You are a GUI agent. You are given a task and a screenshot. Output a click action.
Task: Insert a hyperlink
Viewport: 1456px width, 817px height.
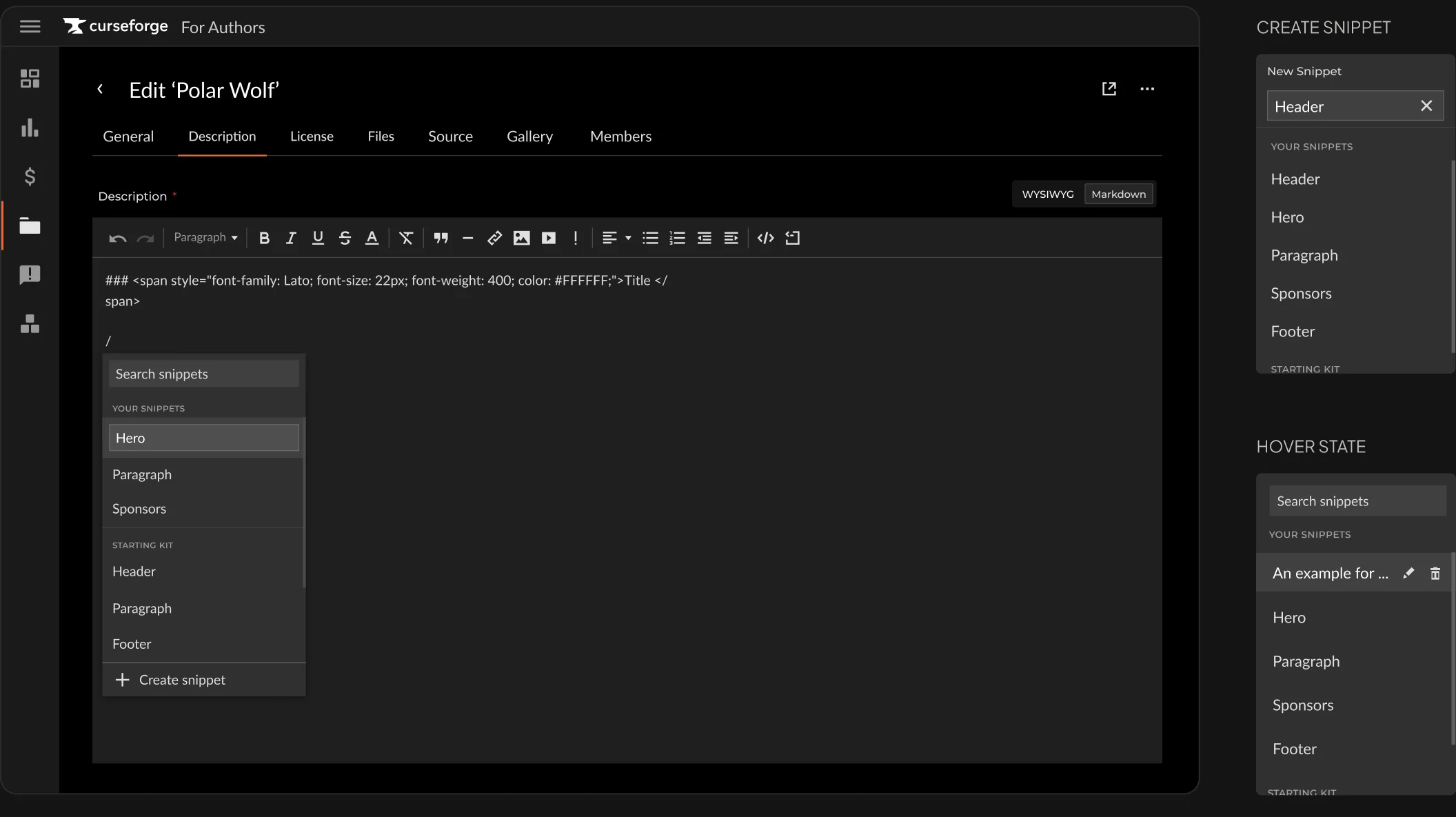494,238
